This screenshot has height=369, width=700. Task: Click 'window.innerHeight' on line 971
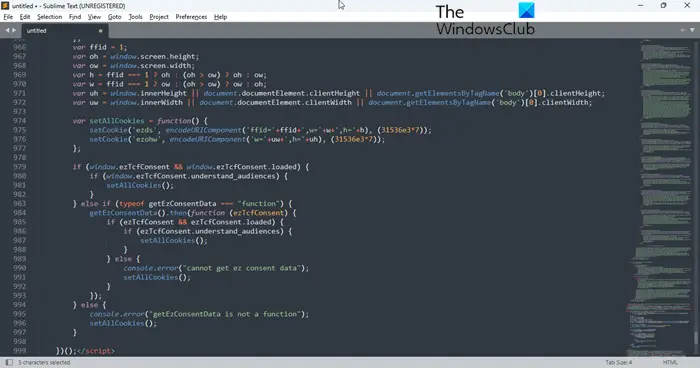click(x=148, y=93)
